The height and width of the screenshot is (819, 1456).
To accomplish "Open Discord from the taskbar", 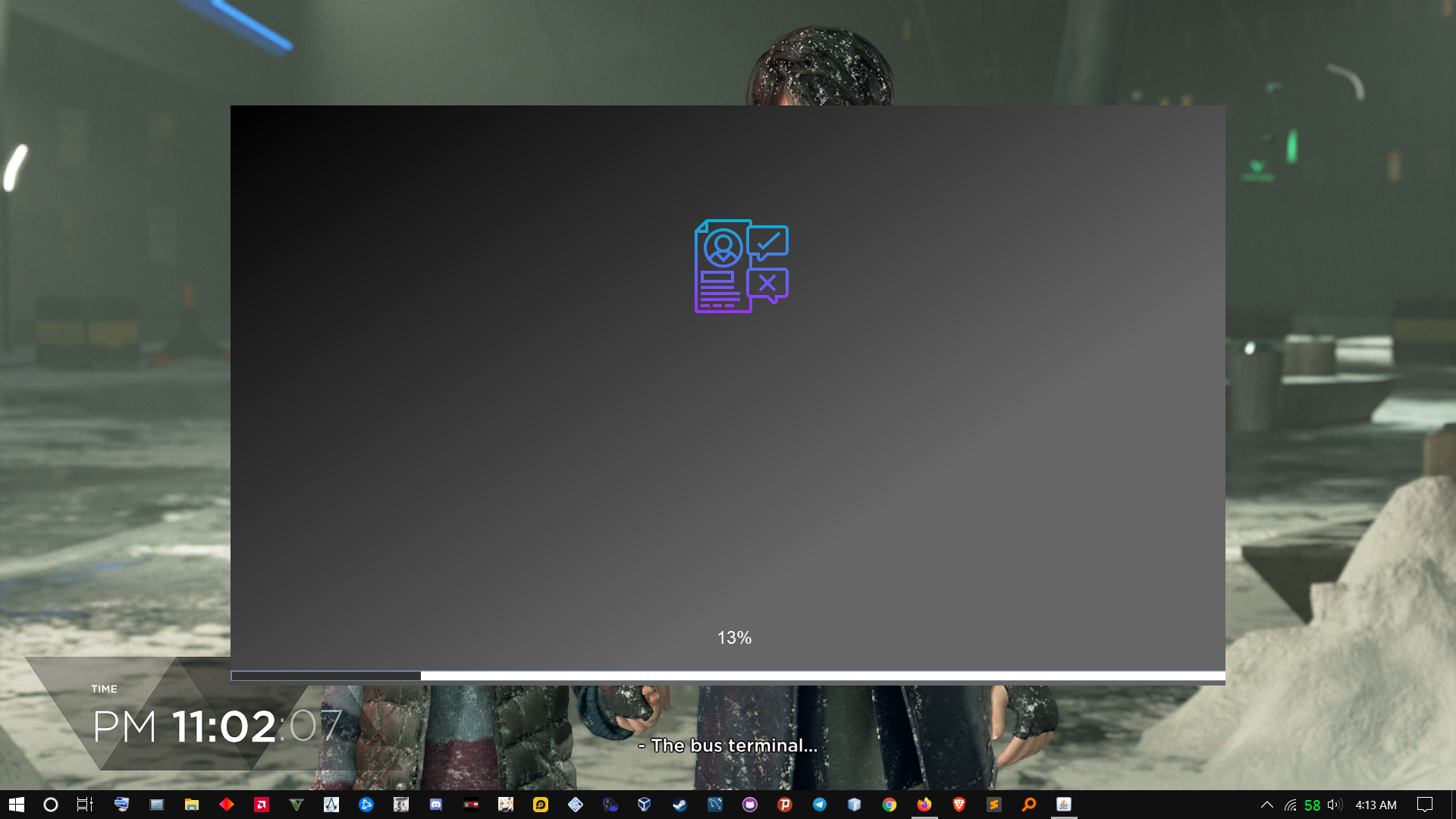I will pyautogui.click(x=436, y=805).
